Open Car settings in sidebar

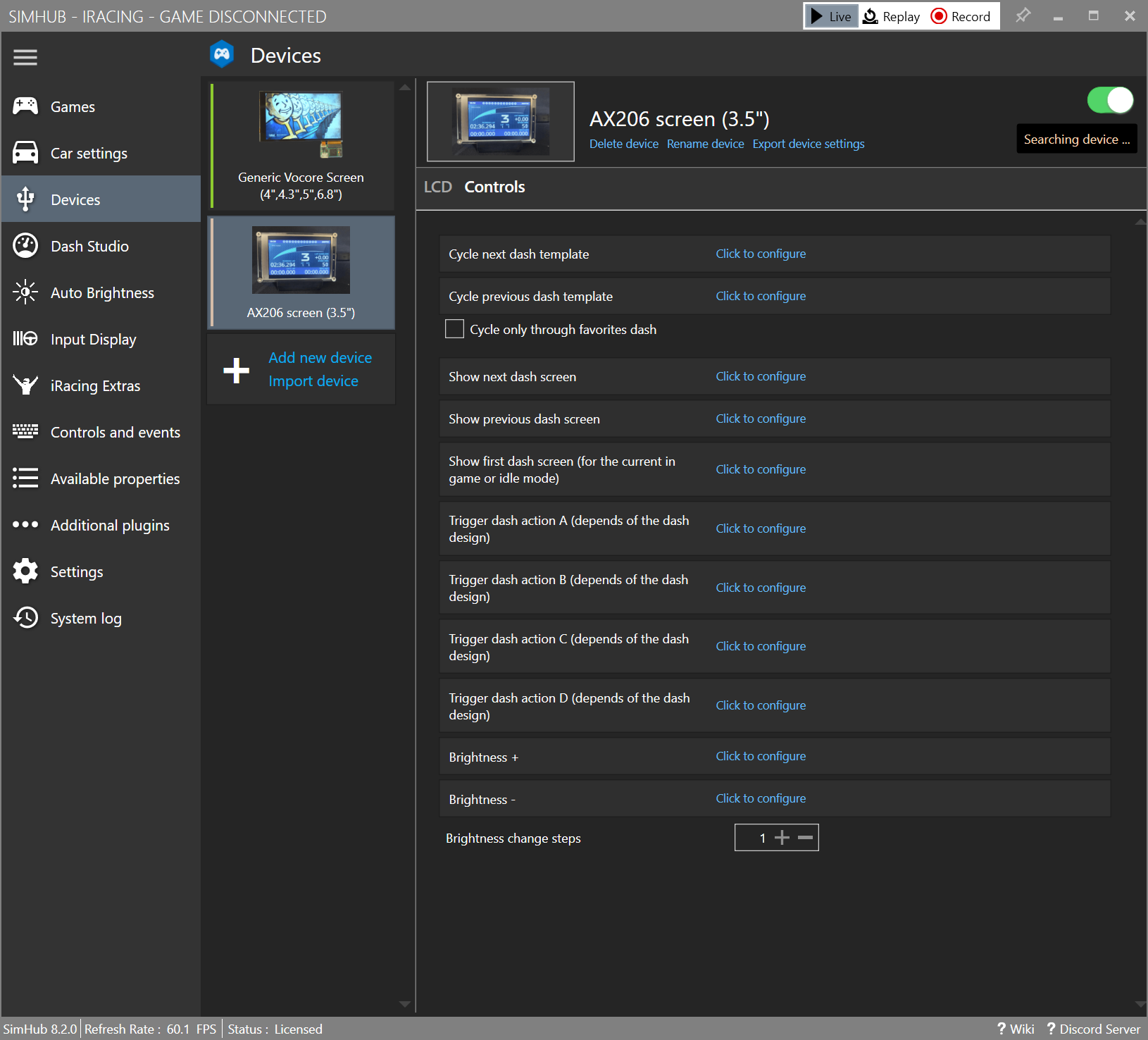click(101, 153)
